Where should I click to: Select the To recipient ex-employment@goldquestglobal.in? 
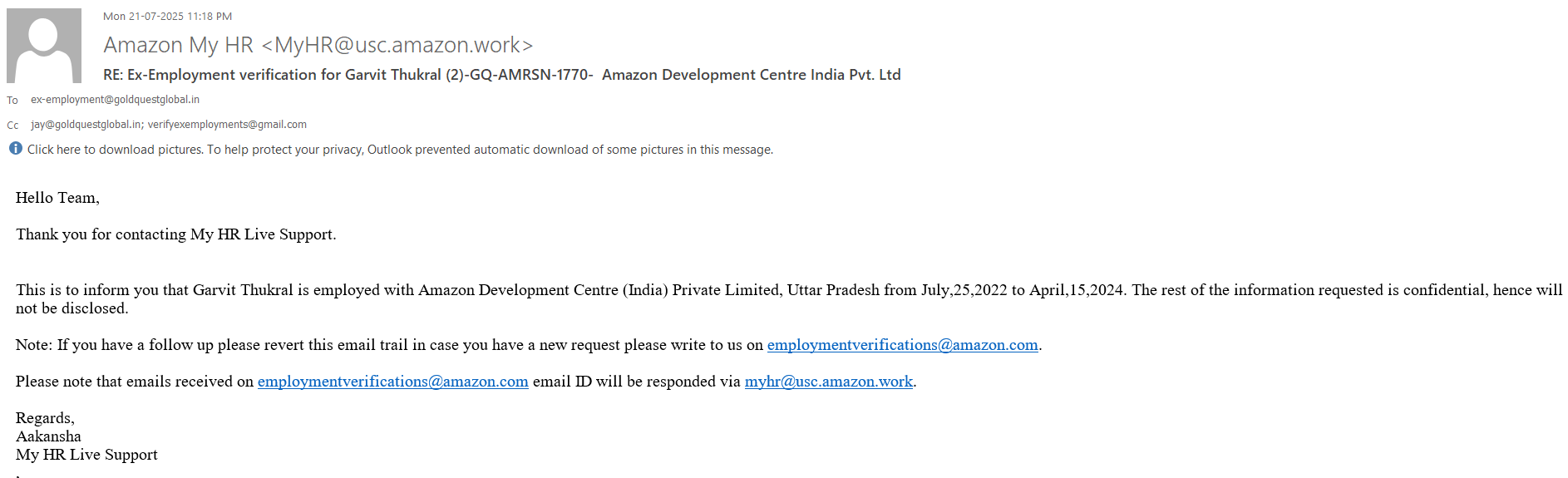pos(115,100)
